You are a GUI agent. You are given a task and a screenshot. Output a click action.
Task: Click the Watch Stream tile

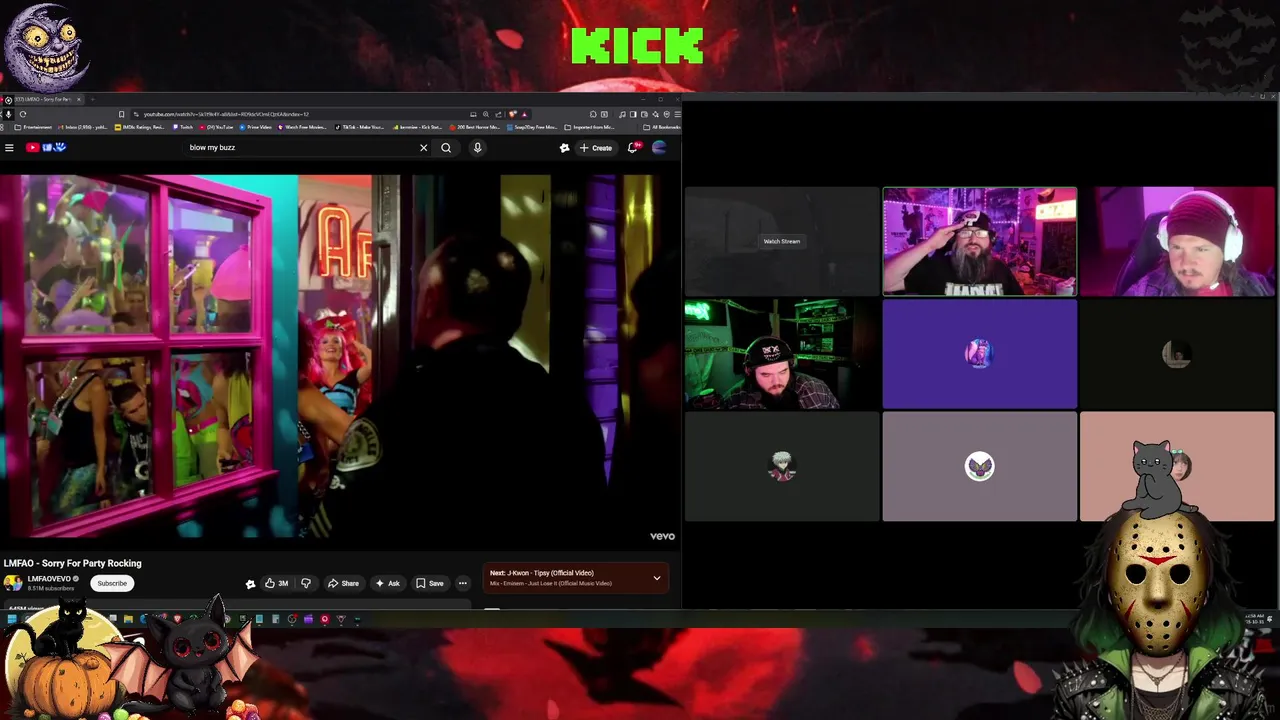782,241
